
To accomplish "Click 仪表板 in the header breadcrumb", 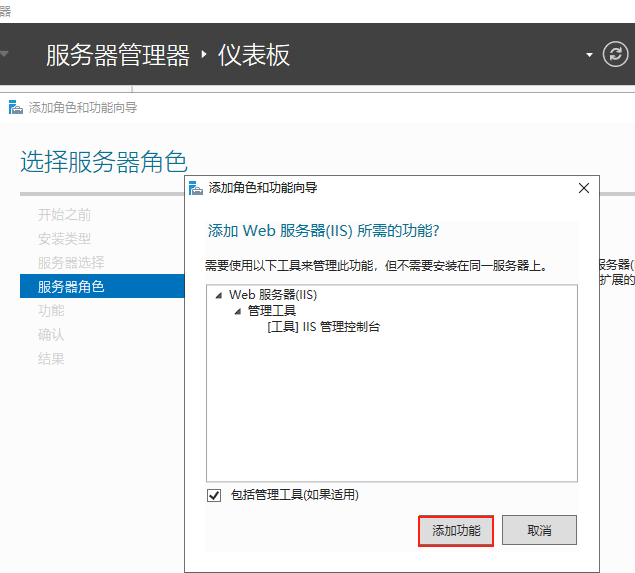I will (x=254, y=55).
